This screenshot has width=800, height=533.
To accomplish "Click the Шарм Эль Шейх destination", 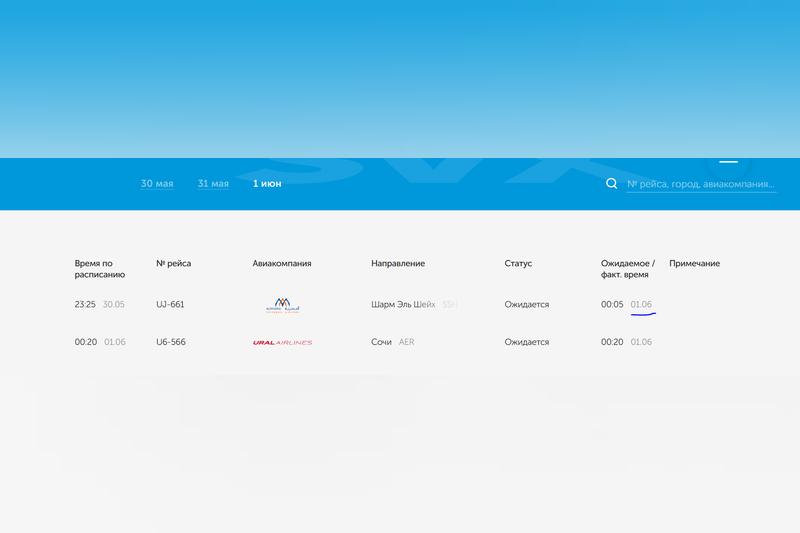I will (x=403, y=304).
